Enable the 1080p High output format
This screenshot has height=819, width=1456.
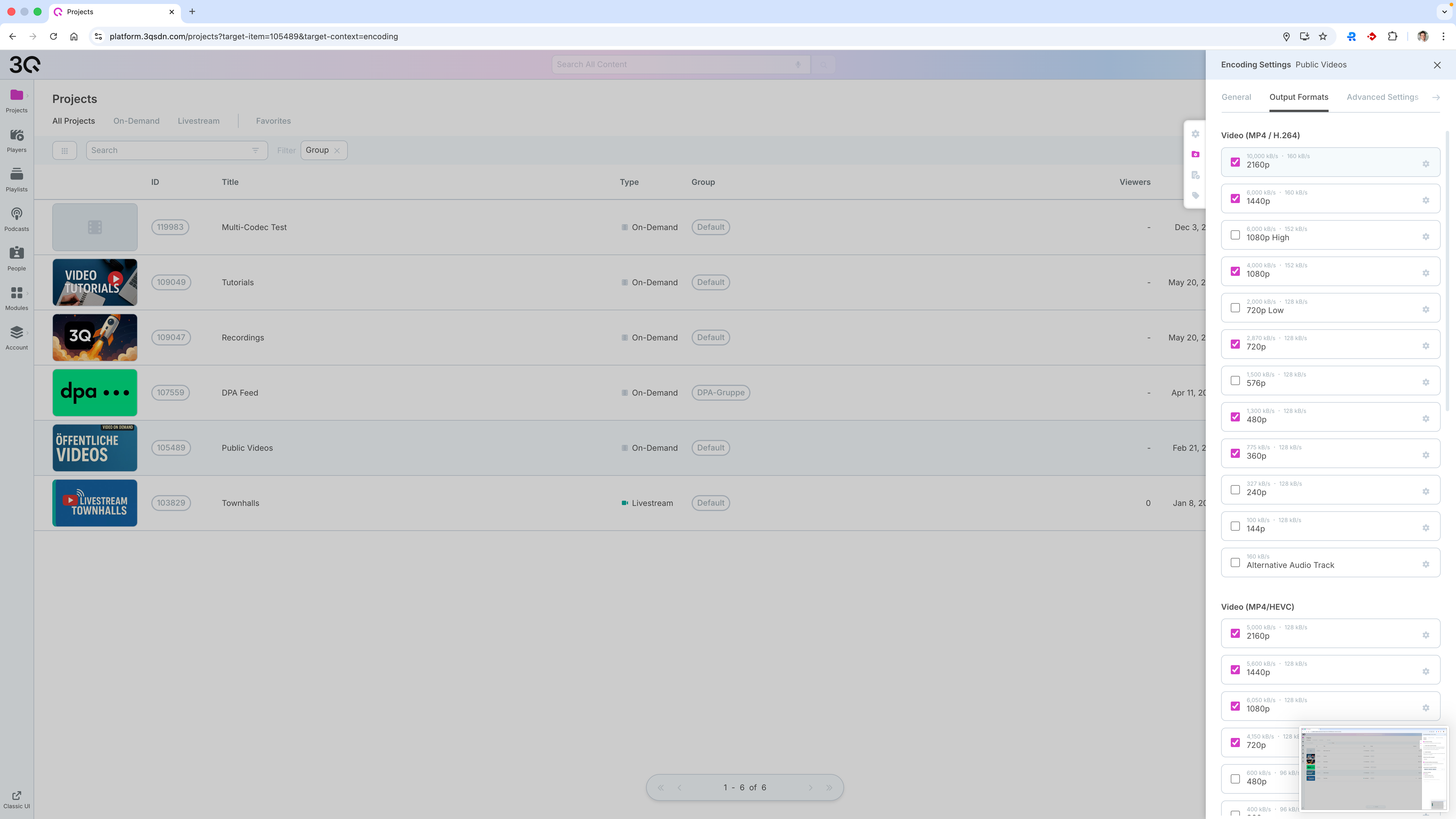pos(1235,235)
